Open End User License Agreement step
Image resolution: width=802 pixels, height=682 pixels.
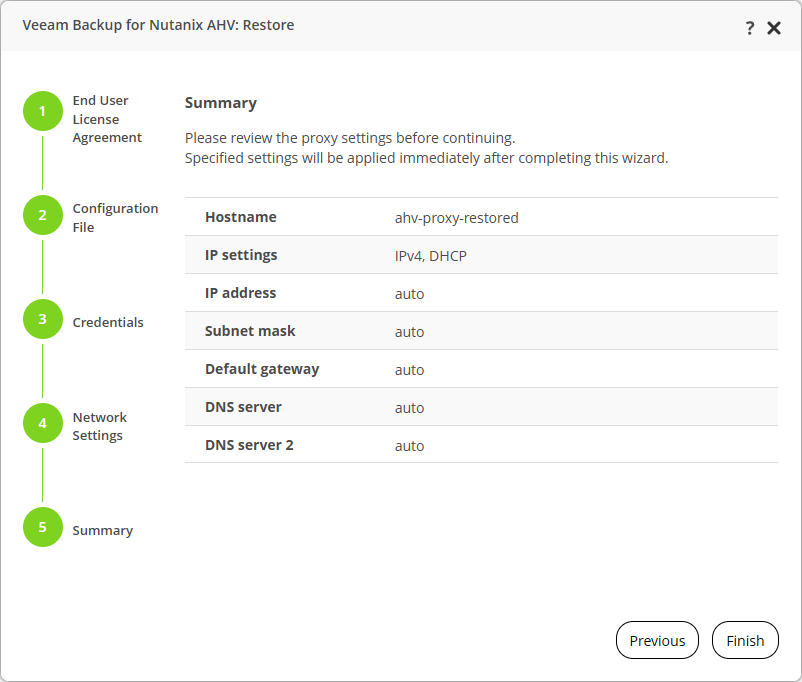(107, 119)
